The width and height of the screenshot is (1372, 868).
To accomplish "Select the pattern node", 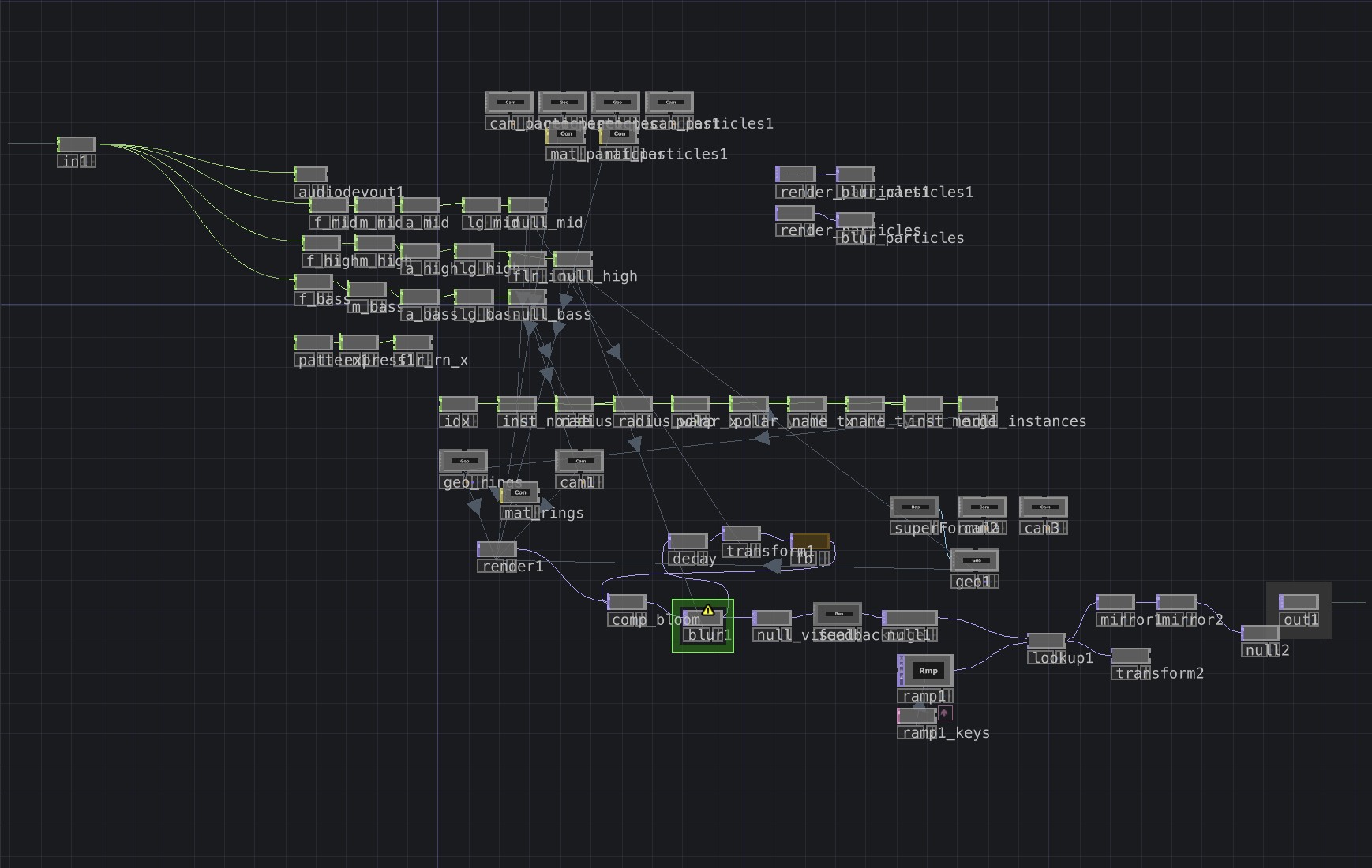I will click(313, 342).
